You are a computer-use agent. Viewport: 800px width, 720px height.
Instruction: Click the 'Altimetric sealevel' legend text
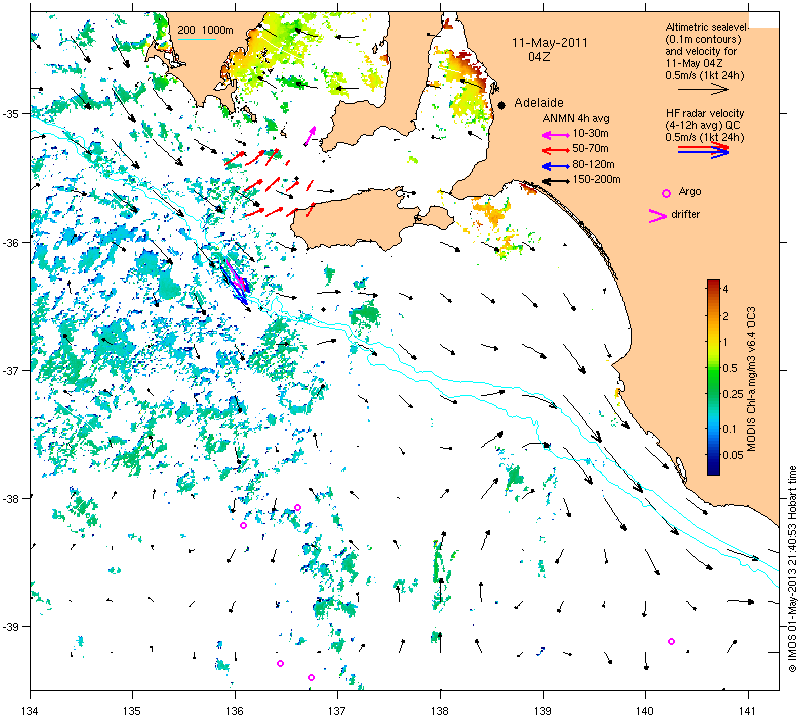707,27
